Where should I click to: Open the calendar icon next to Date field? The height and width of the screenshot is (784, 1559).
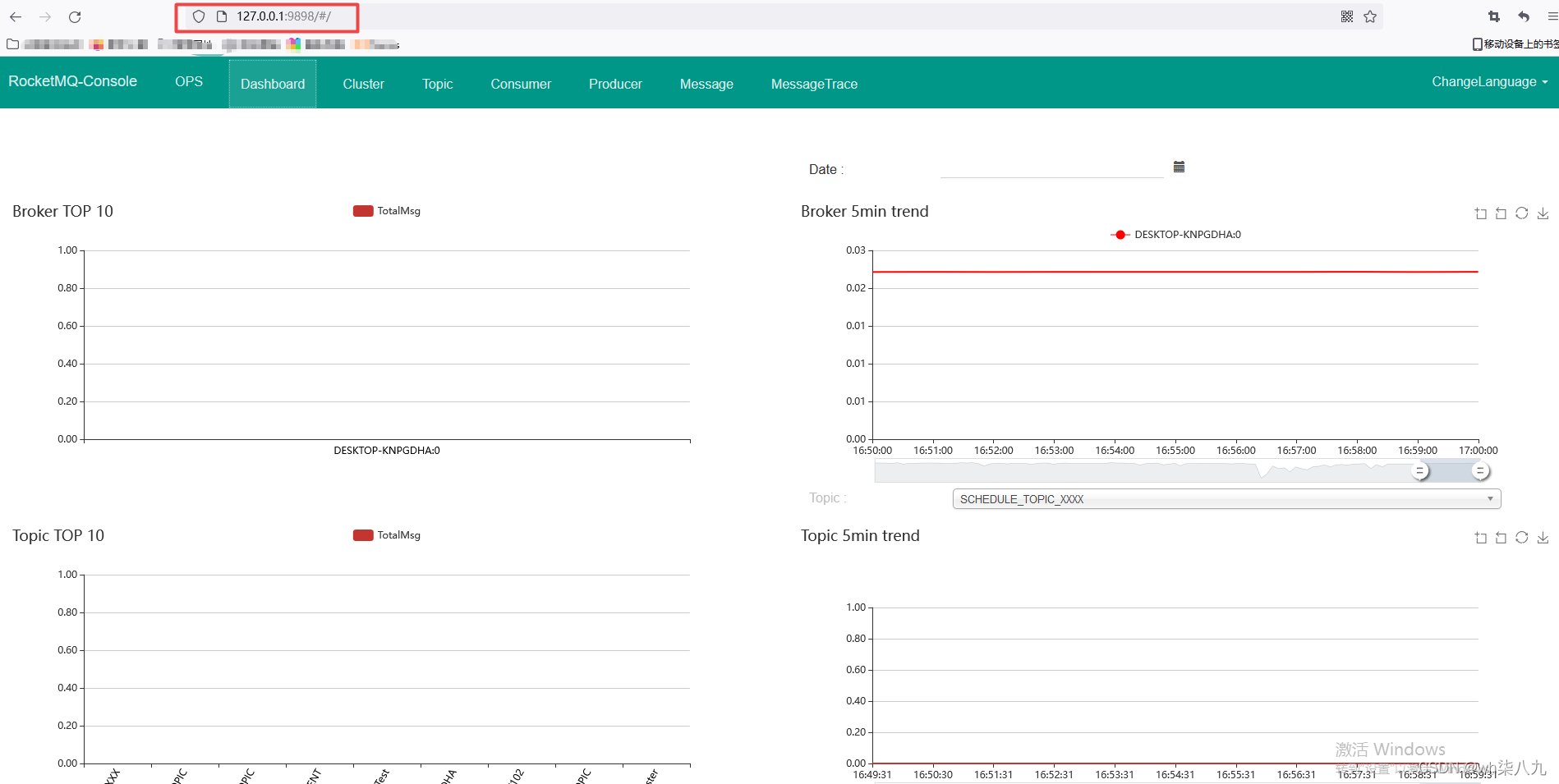(1179, 167)
